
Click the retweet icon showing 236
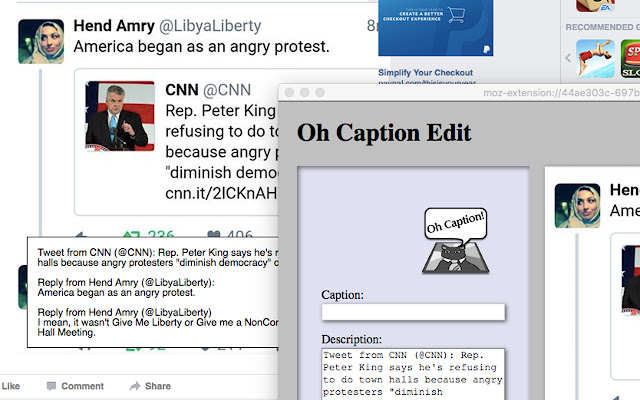(x=131, y=234)
